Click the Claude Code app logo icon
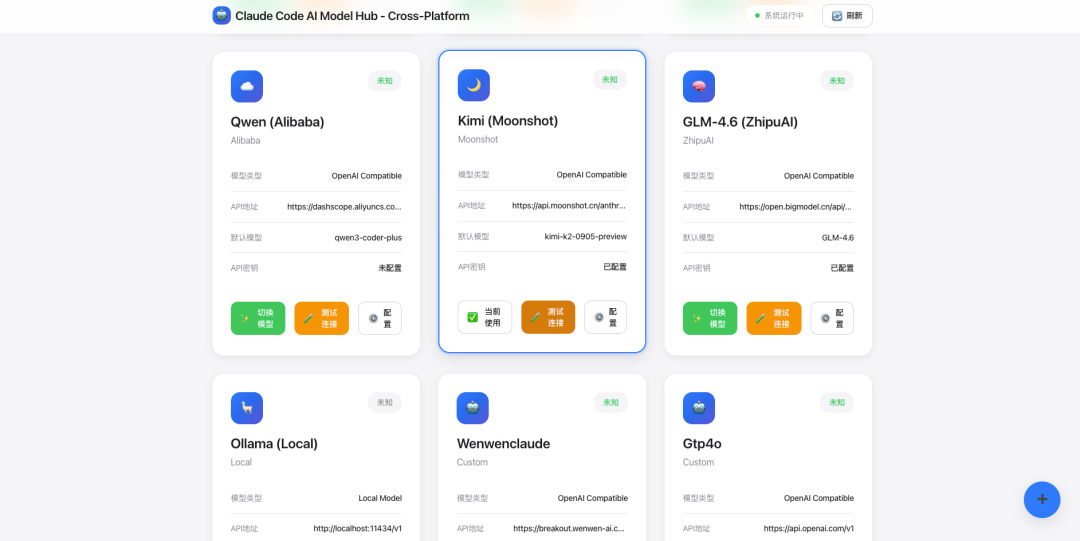The image size is (1080, 541). click(x=222, y=15)
